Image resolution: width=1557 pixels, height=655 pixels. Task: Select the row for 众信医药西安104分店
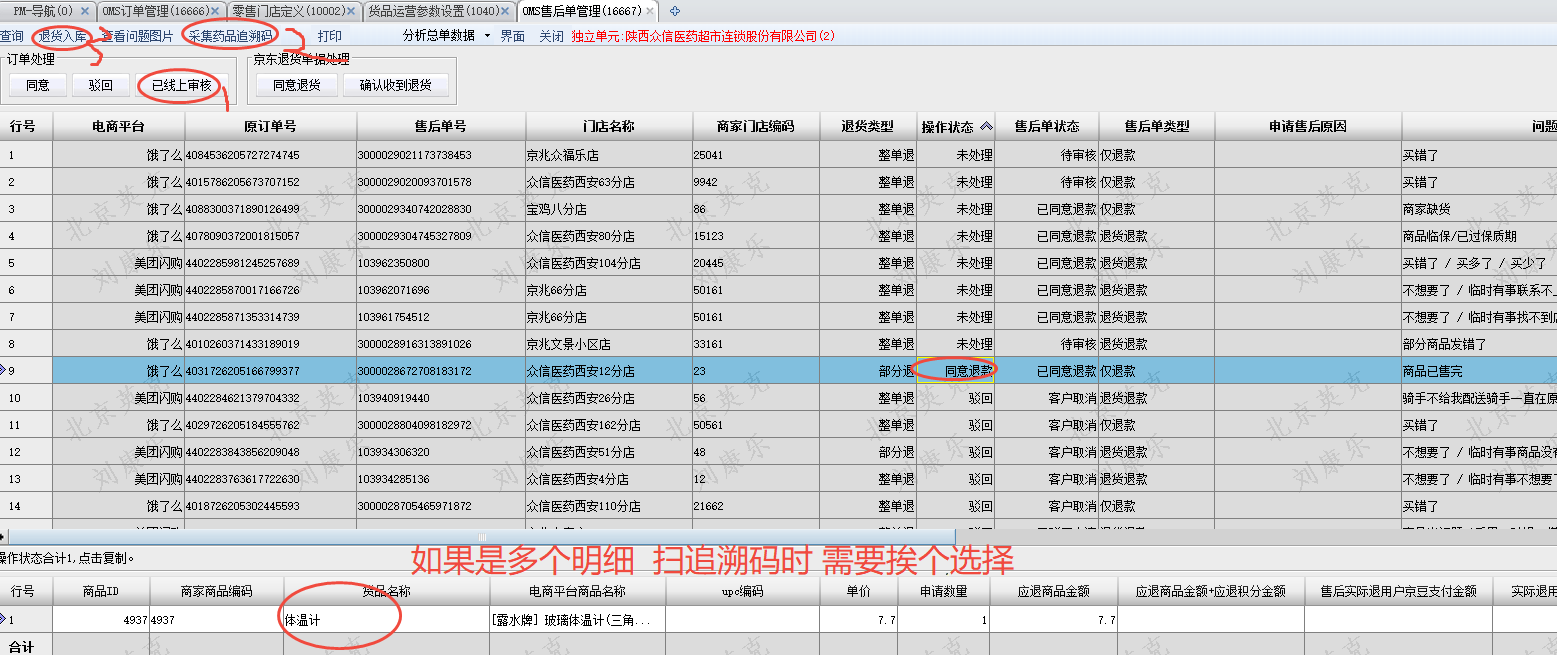pos(778,263)
